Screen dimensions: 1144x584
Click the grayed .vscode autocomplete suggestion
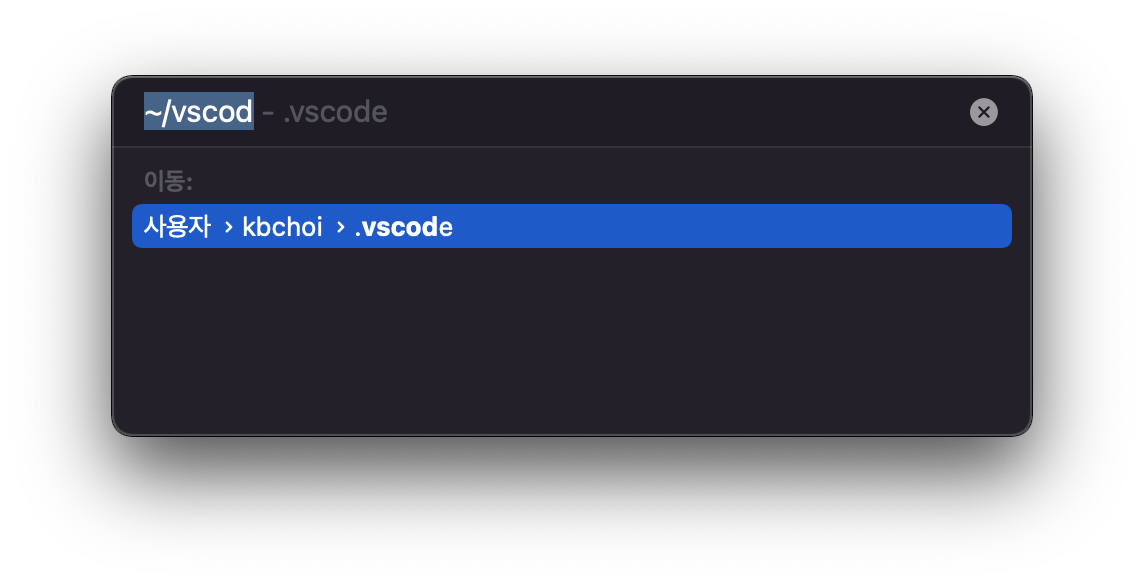[x=335, y=111]
